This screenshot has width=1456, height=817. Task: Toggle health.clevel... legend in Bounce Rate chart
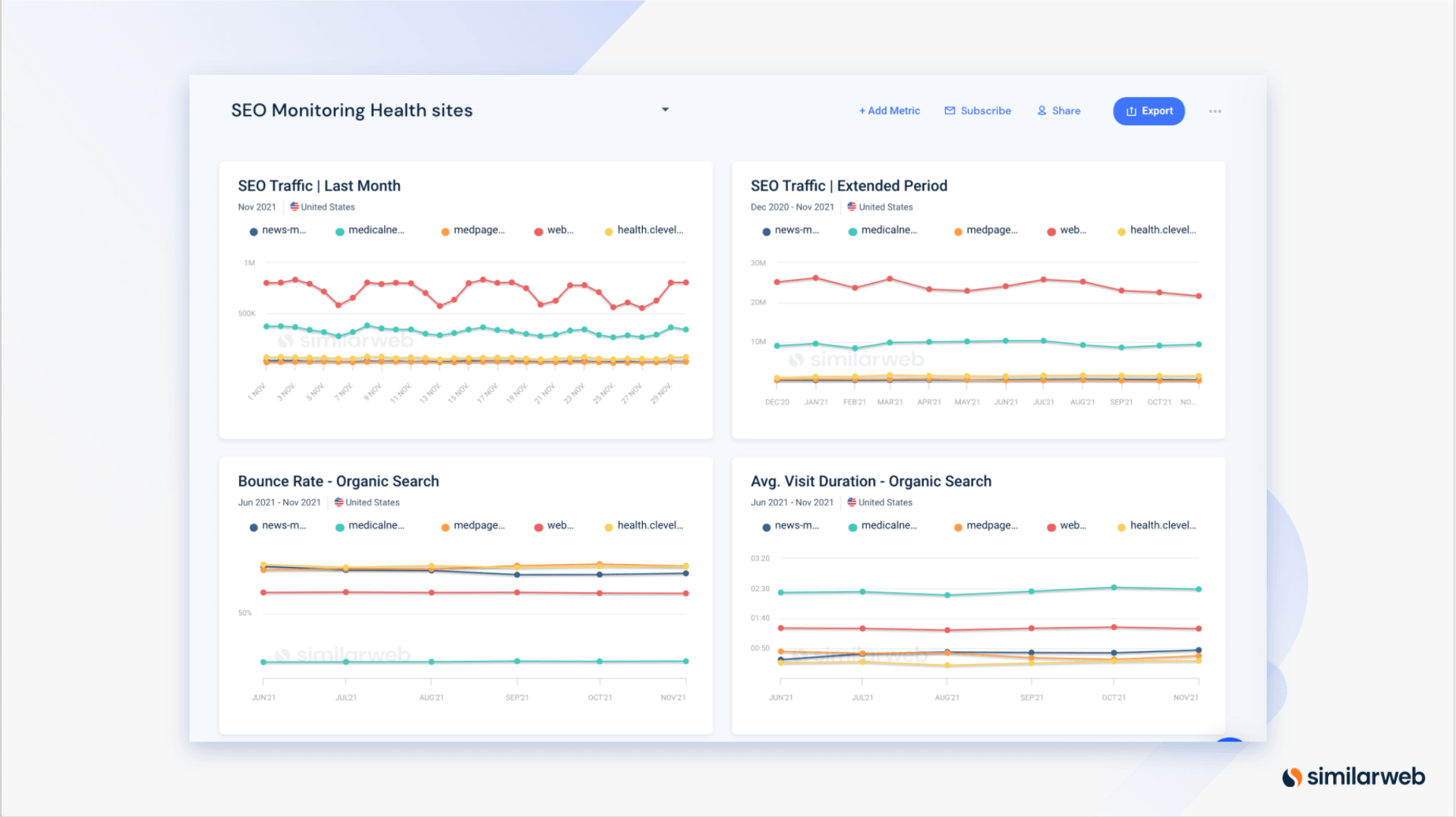644,526
